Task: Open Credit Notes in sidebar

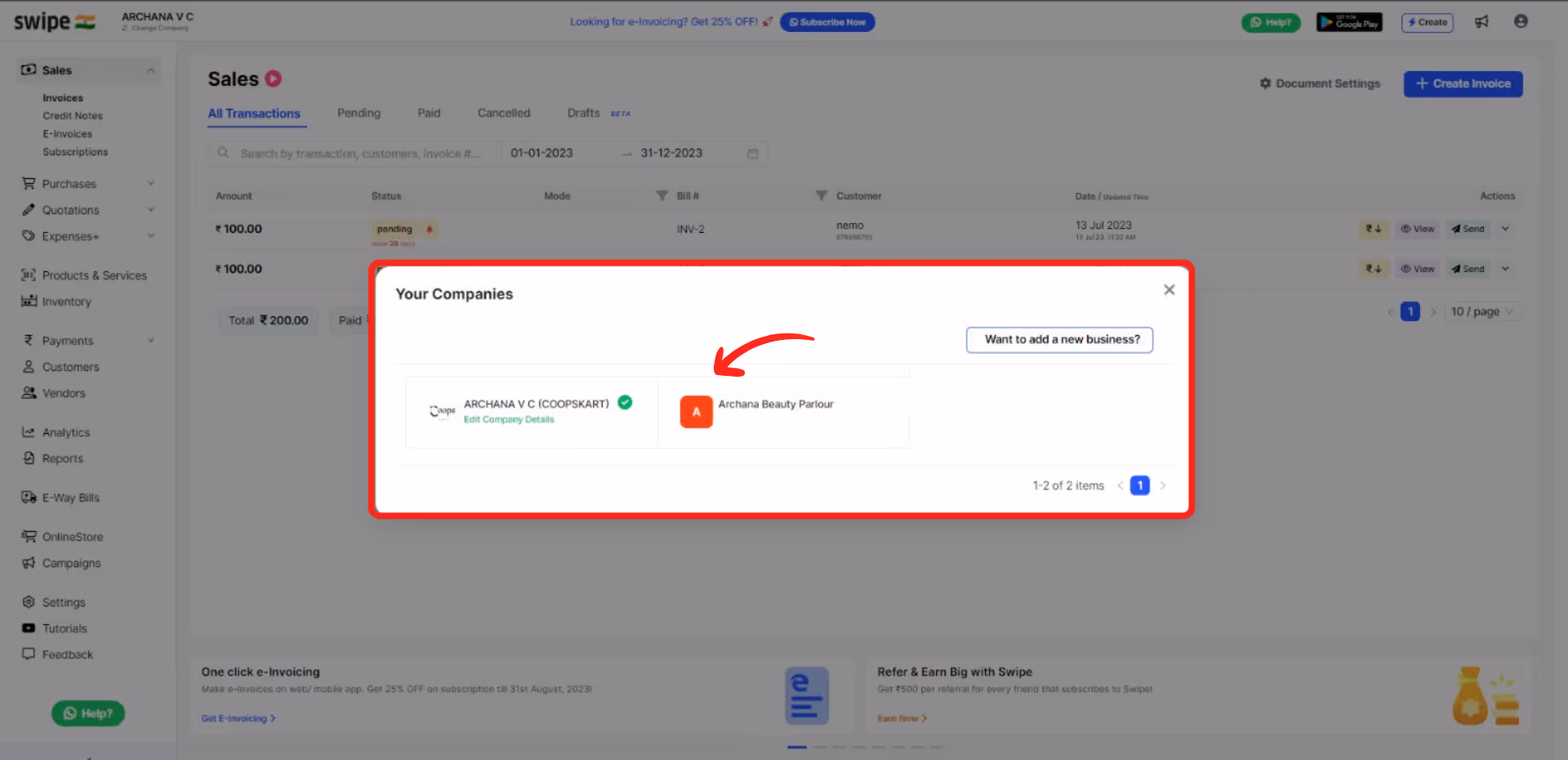Action: point(73,116)
